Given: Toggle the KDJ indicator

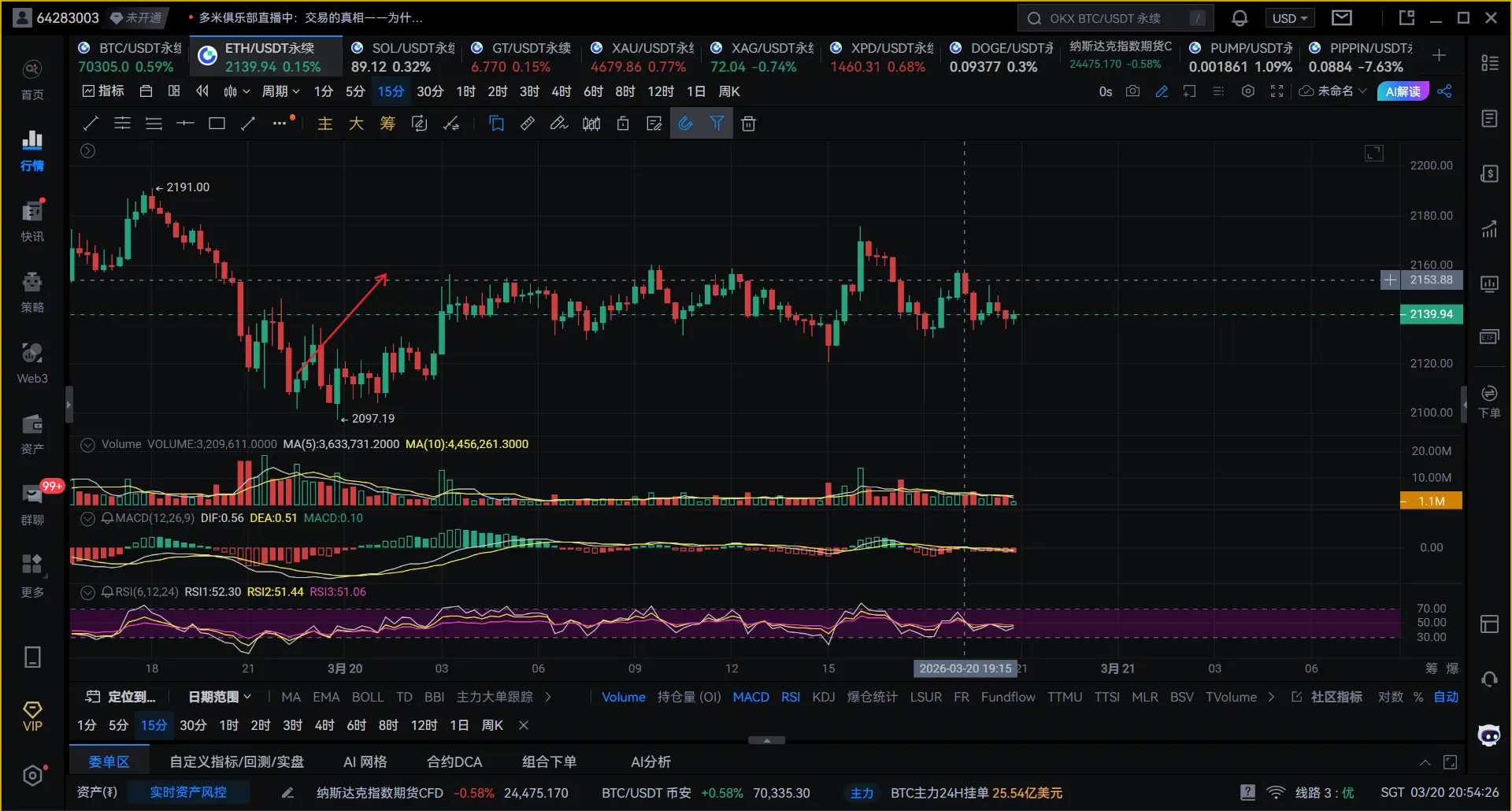Looking at the screenshot, I should pos(824,697).
